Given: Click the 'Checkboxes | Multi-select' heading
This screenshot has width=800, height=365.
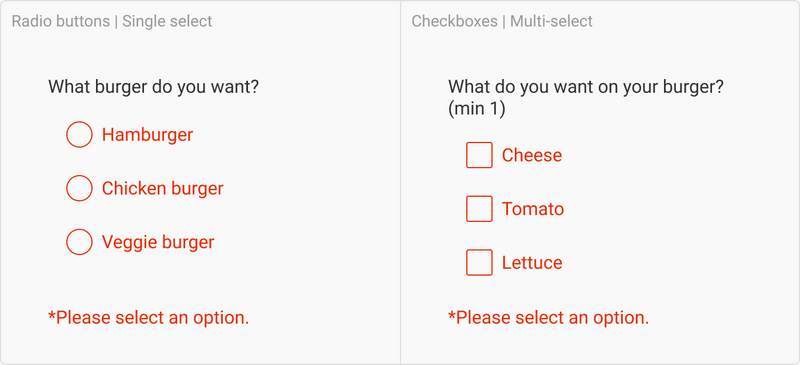Looking at the screenshot, I should point(502,21).
